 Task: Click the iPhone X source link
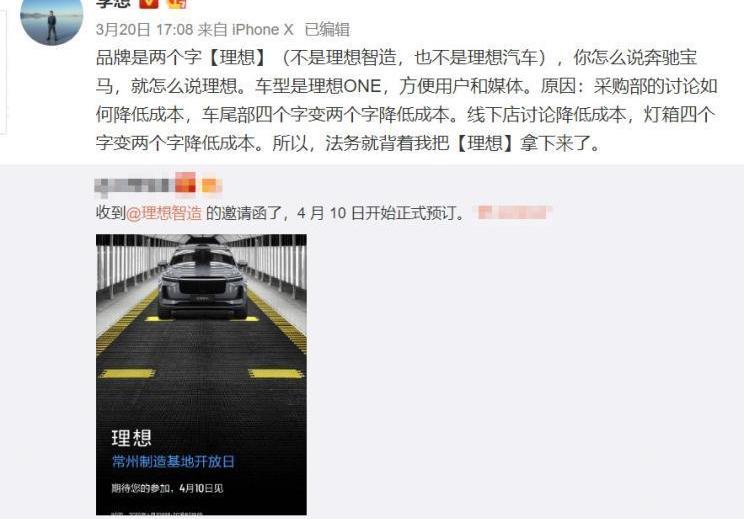pos(262,29)
